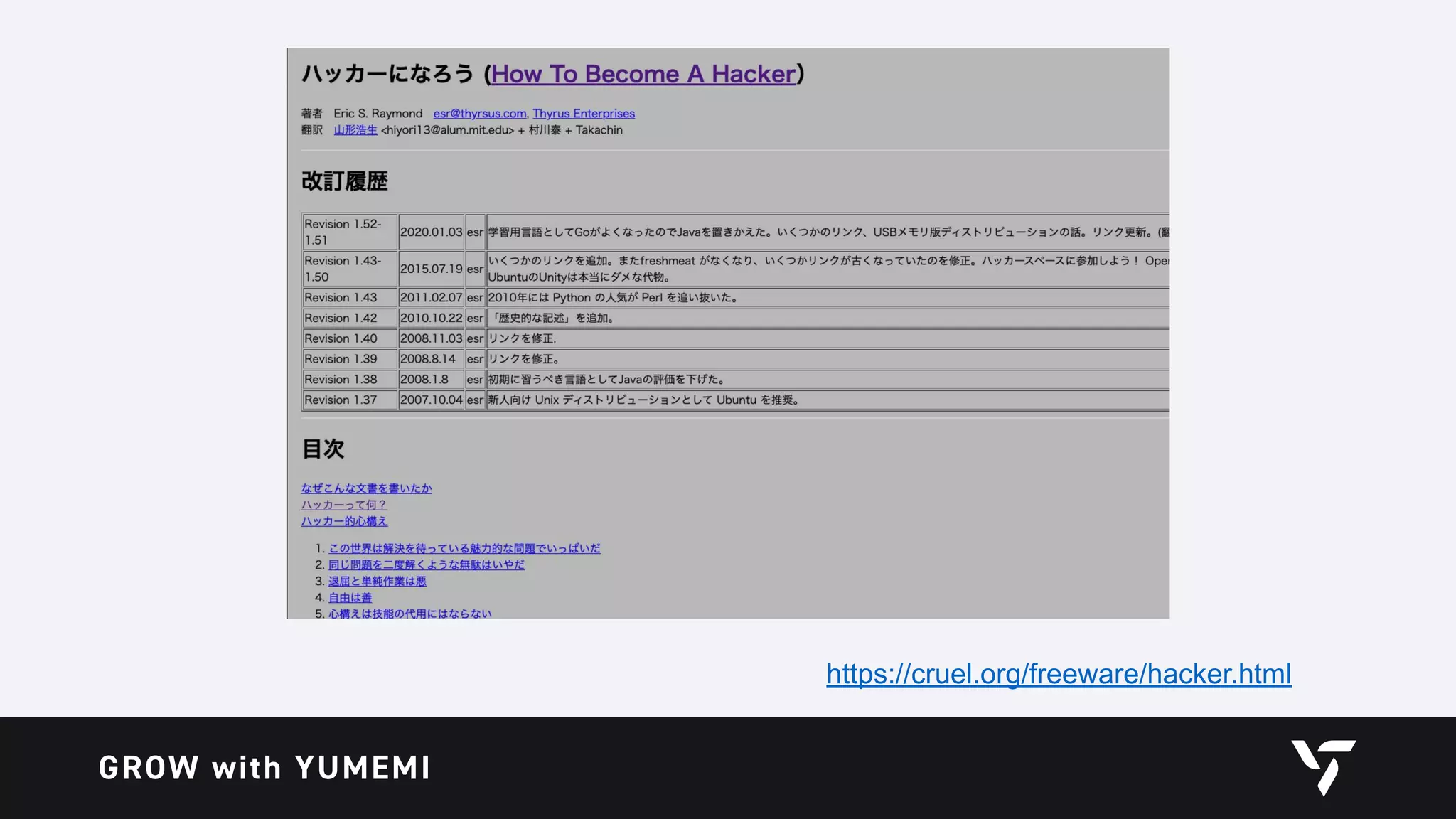Click the date cell 2015.07.19
This screenshot has width=1456, height=819.
point(431,269)
